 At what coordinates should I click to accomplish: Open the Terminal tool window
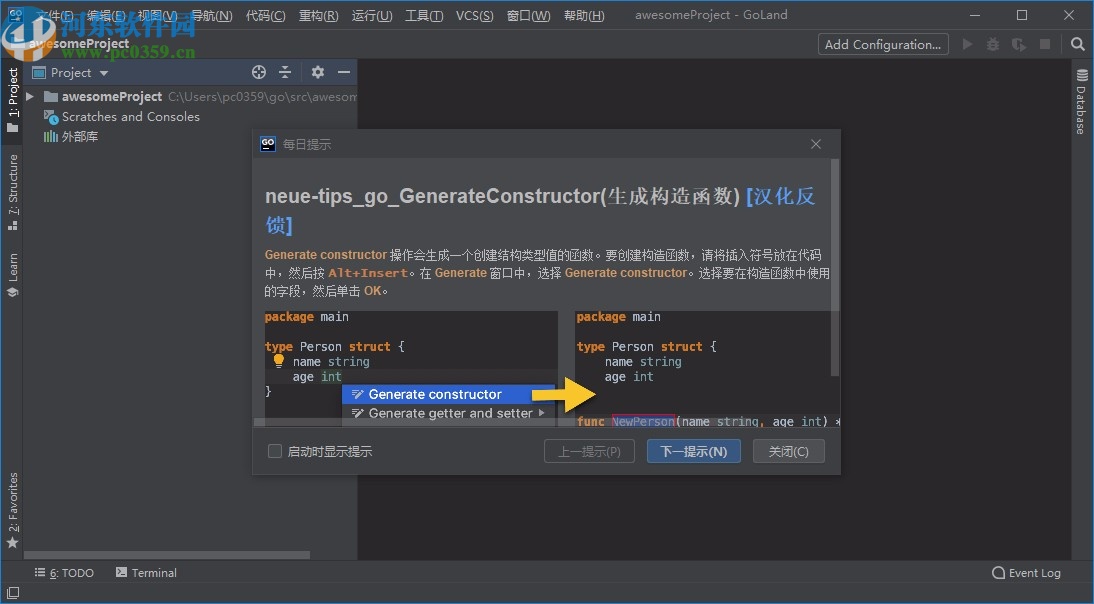(x=146, y=572)
